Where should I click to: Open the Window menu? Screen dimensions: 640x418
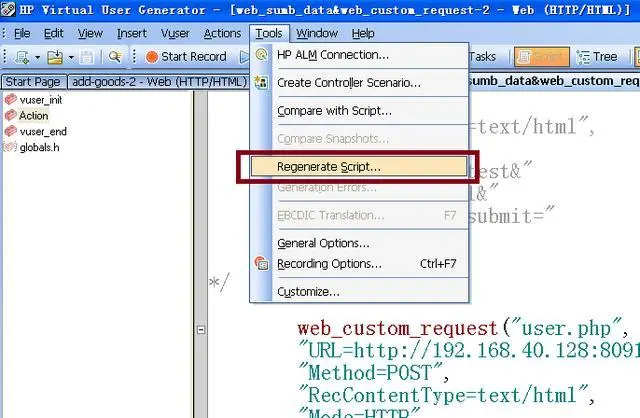tap(317, 33)
